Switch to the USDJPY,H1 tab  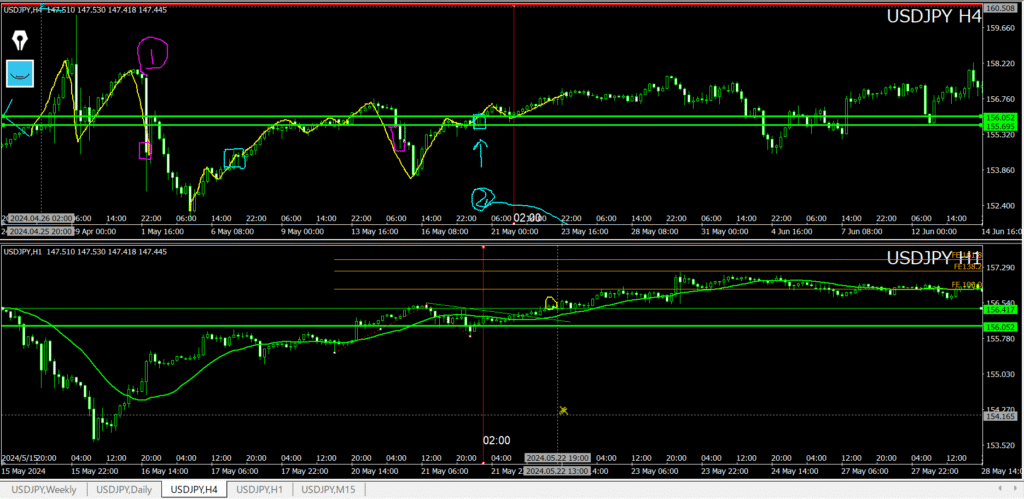(x=262, y=489)
